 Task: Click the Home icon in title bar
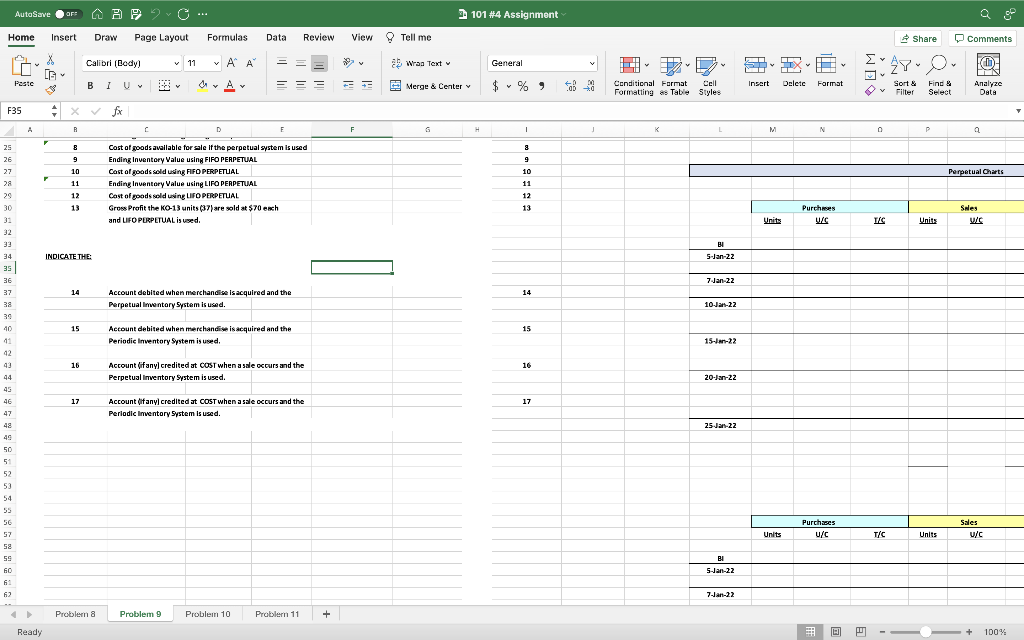(97, 14)
